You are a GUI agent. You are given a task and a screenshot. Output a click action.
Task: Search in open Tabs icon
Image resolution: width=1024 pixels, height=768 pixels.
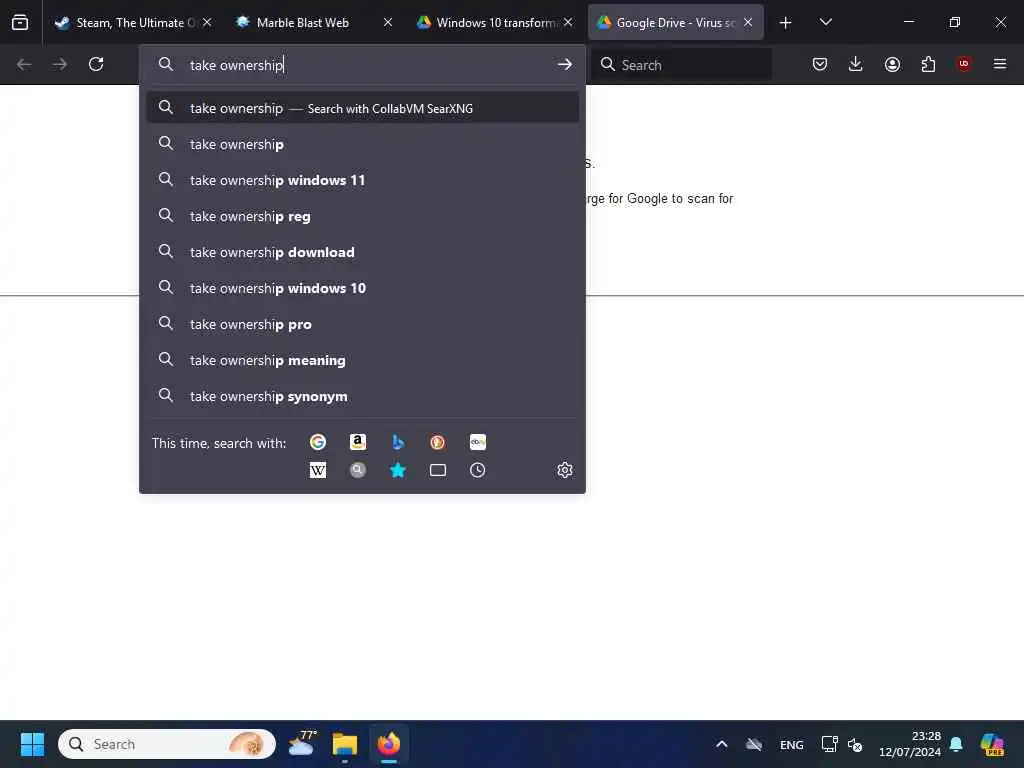click(x=438, y=470)
